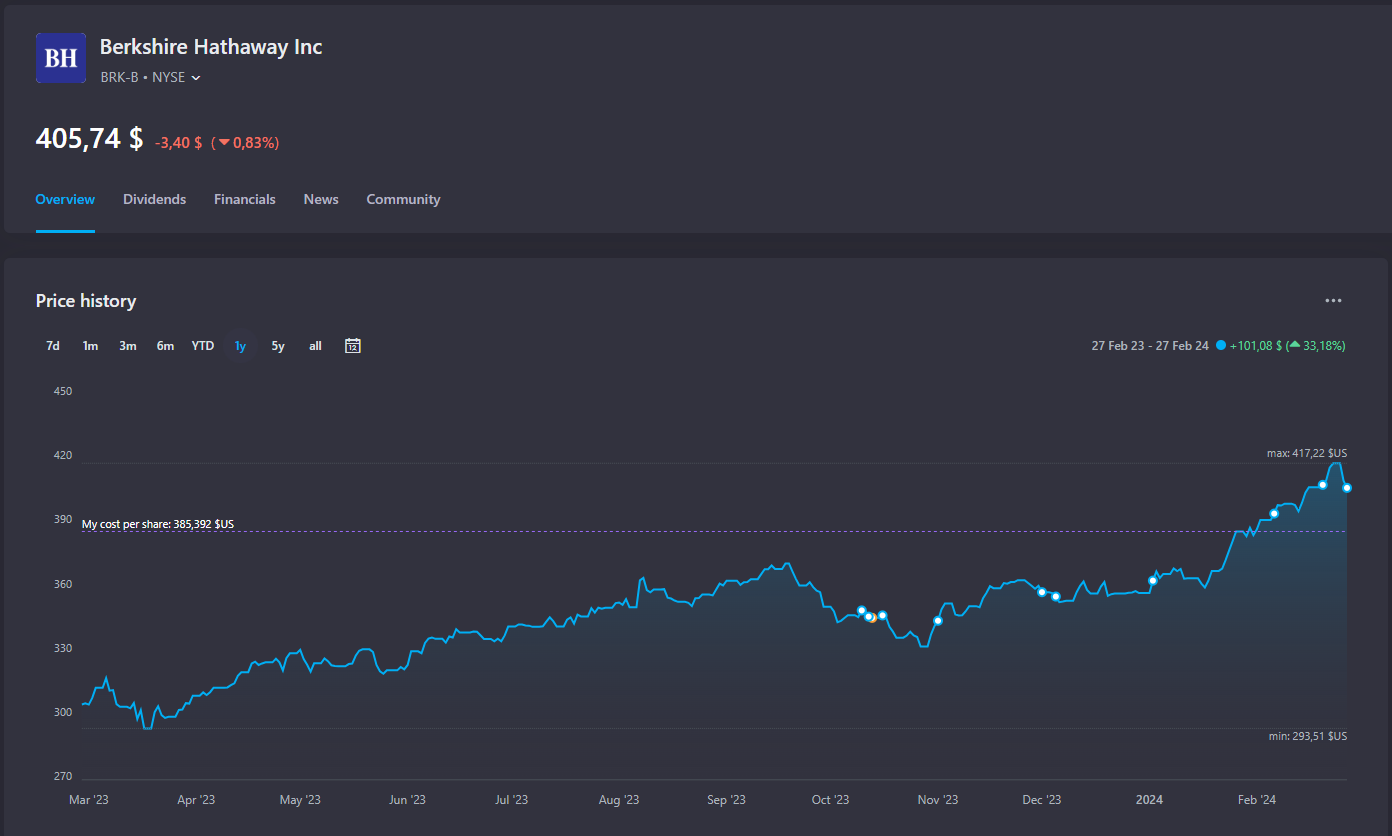Viewport: 1392px width, 836px height.
Task: Click the My cost per share label
Action: point(158,524)
